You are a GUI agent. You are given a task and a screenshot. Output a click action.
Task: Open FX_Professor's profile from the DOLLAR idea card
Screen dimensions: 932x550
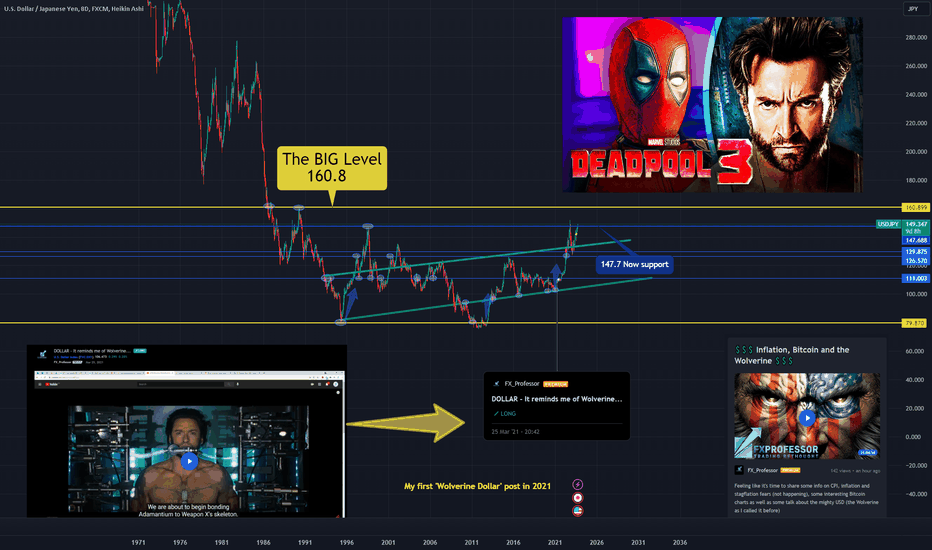[522, 384]
